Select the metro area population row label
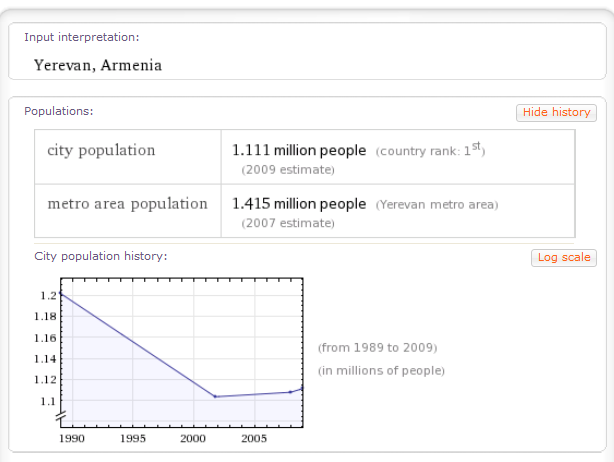 pos(128,203)
